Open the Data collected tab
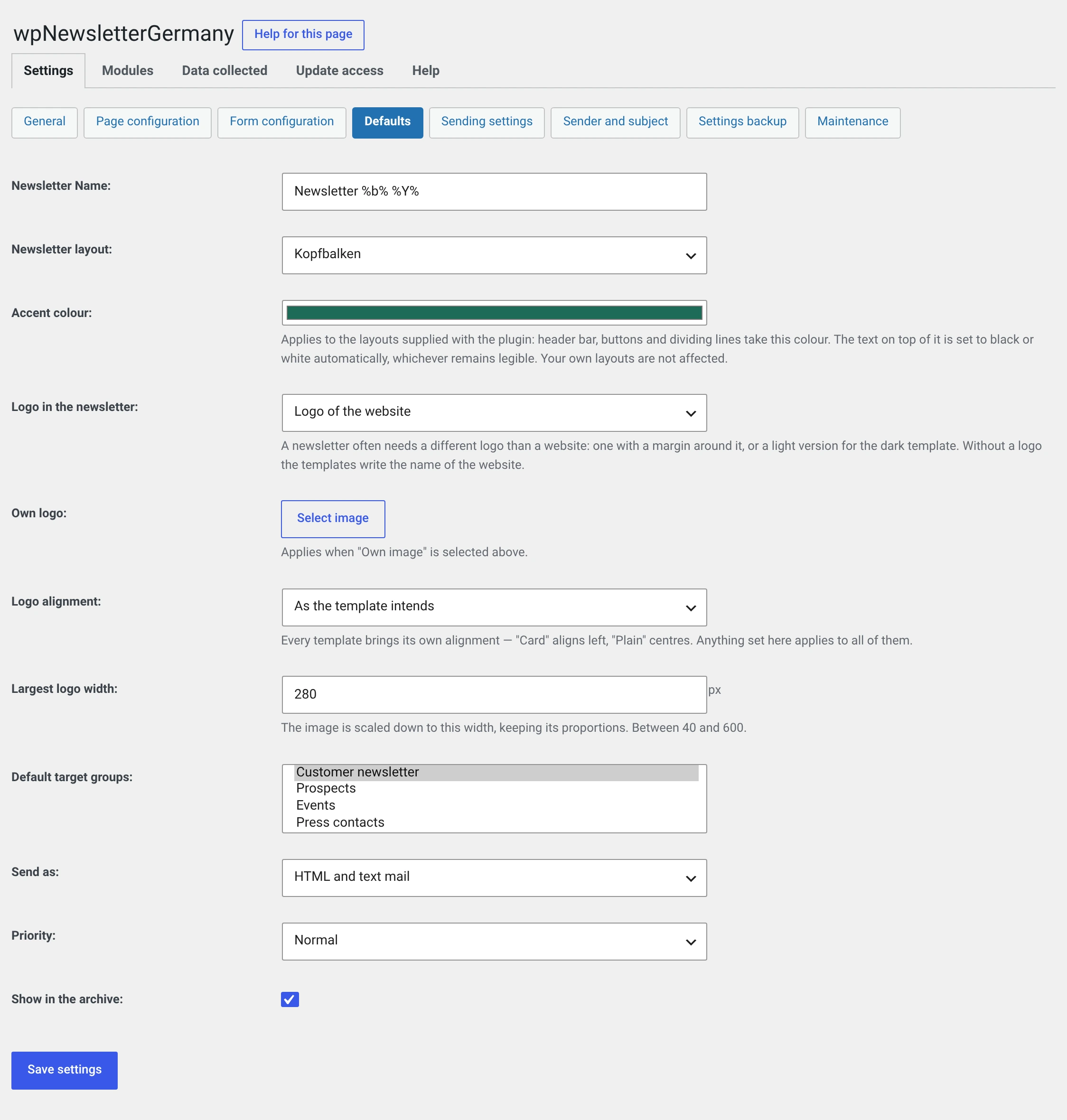The height and width of the screenshot is (1120, 1067). coord(224,71)
